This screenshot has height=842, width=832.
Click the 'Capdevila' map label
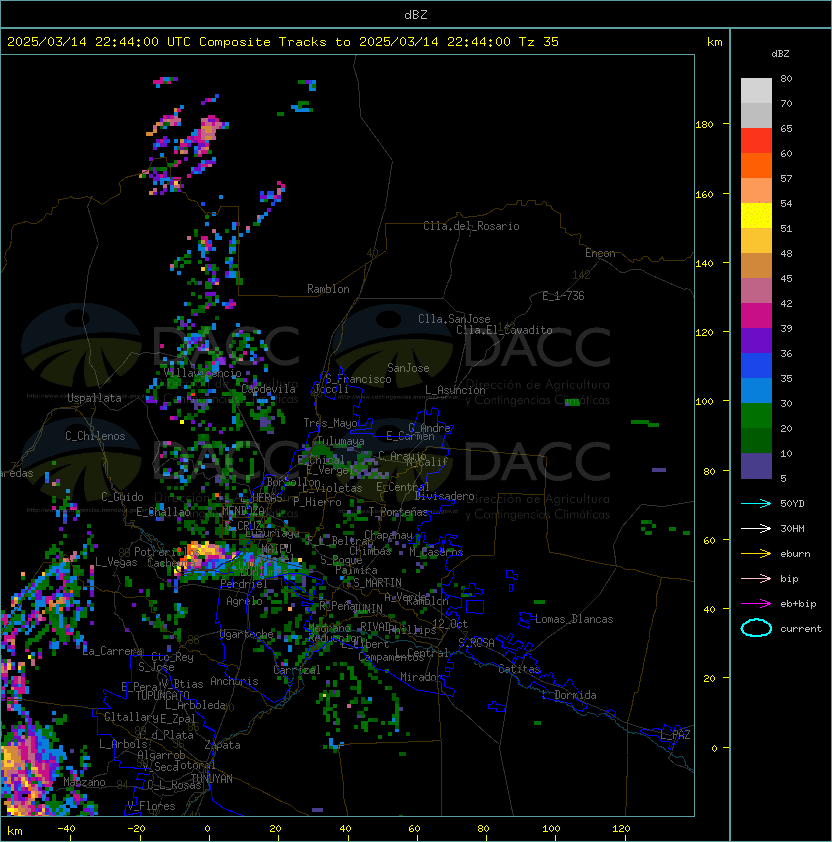pos(268,389)
